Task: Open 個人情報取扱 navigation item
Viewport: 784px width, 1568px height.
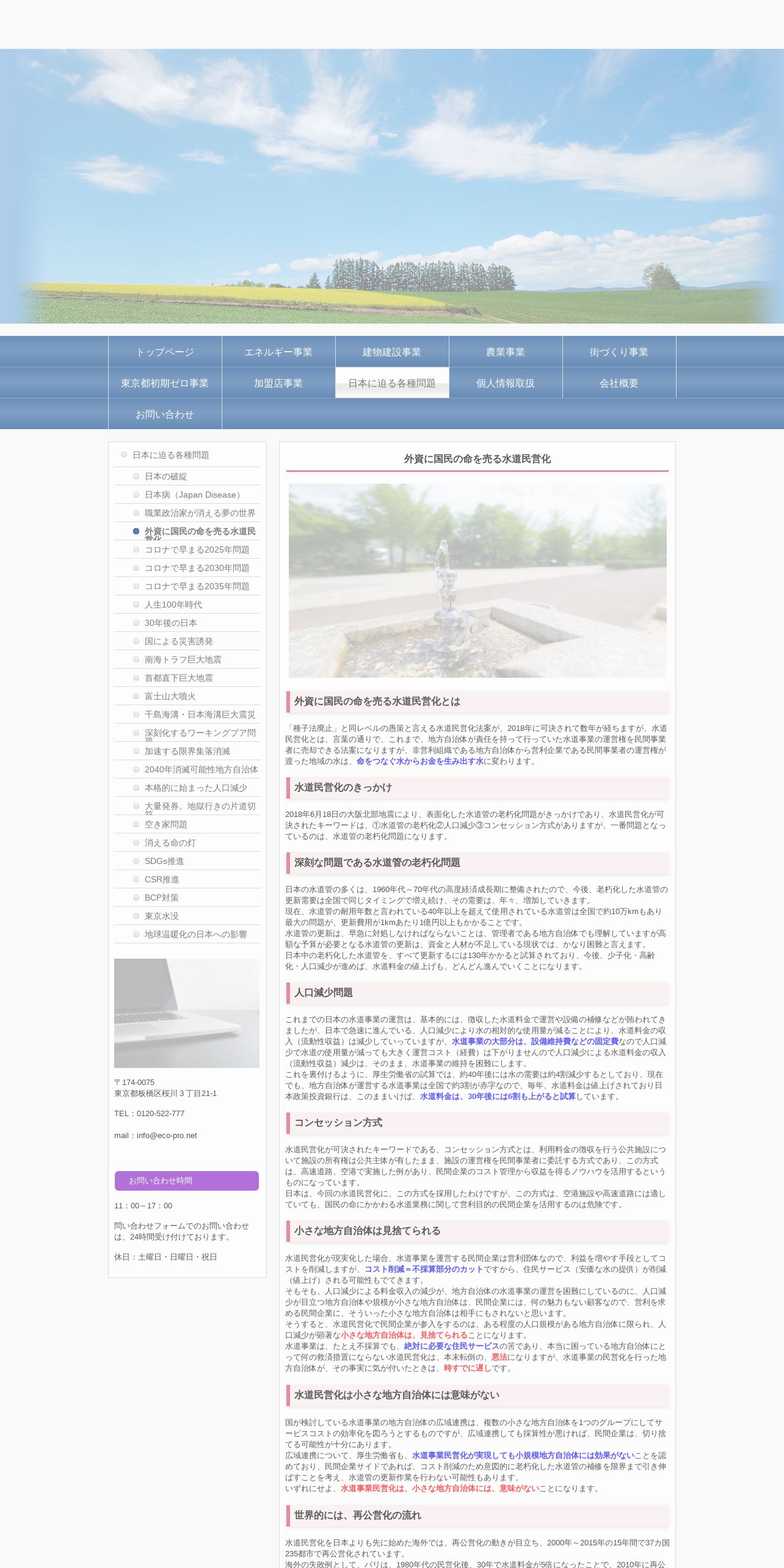Action: [506, 383]
